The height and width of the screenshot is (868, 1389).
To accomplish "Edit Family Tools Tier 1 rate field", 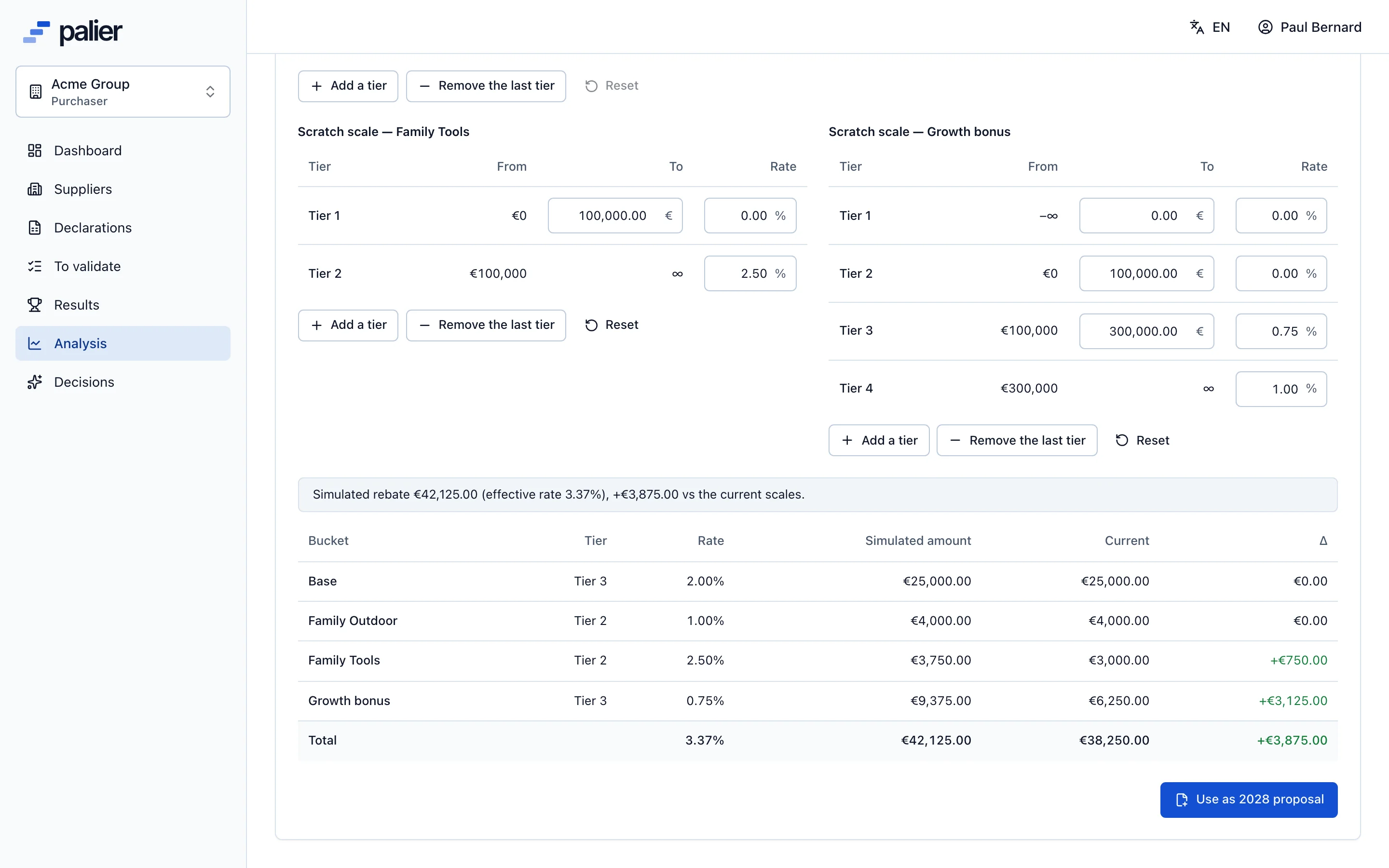I will click(x=749, y=216).
